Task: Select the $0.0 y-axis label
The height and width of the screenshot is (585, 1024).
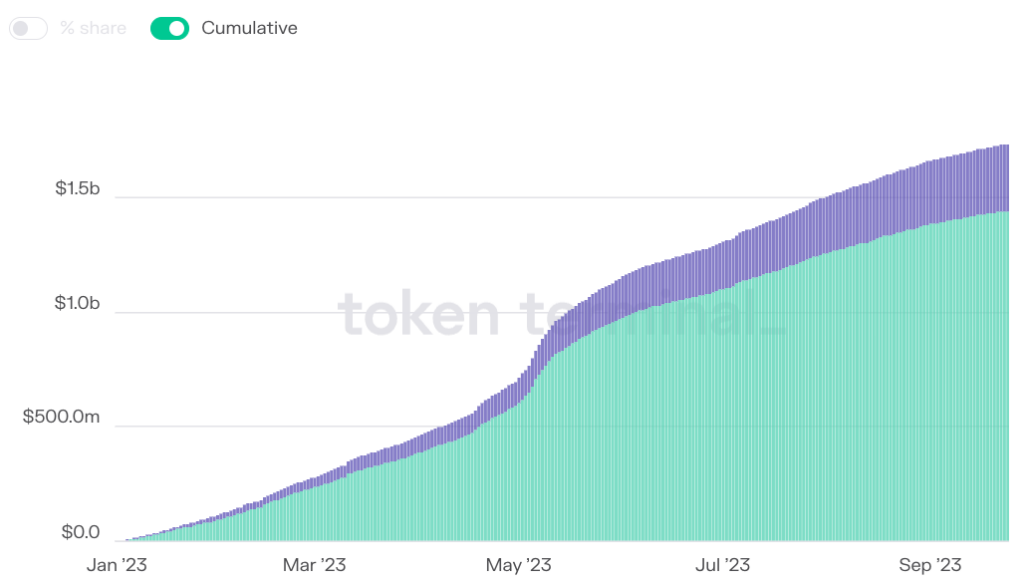Action: [x=81, y=532]
